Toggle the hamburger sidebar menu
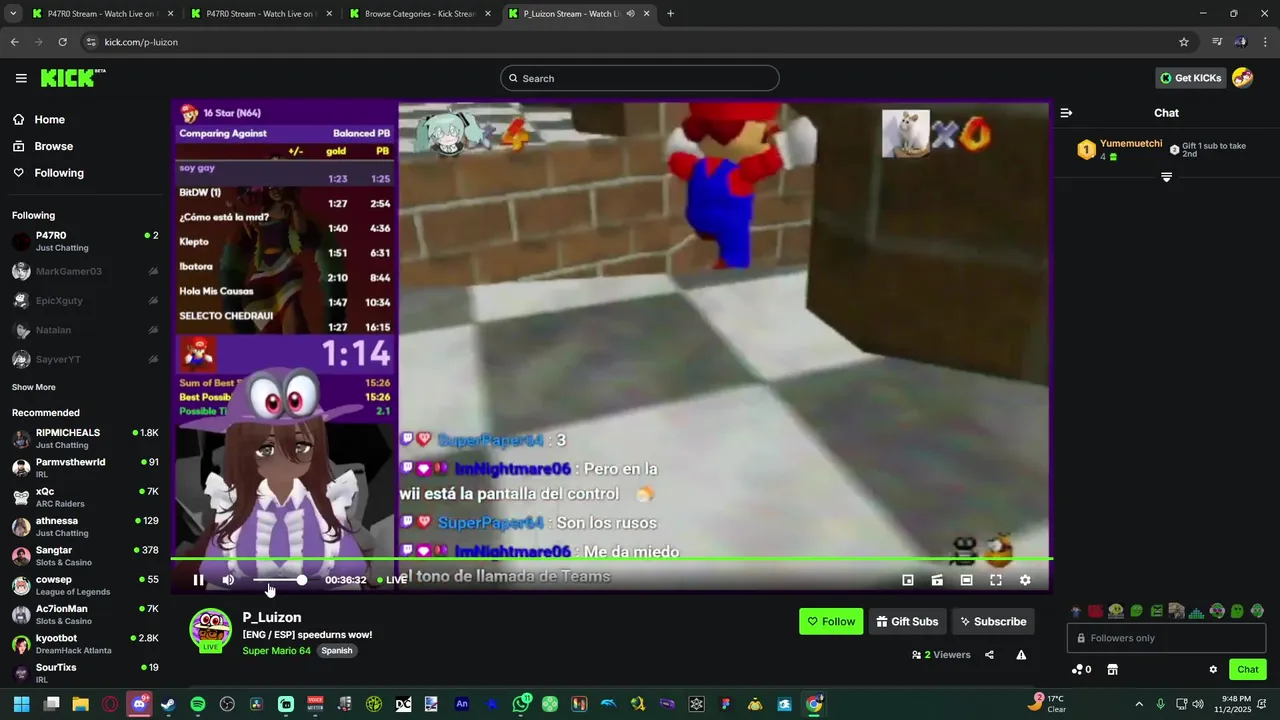Viewport: 1280px width, 720px height. 21,78
